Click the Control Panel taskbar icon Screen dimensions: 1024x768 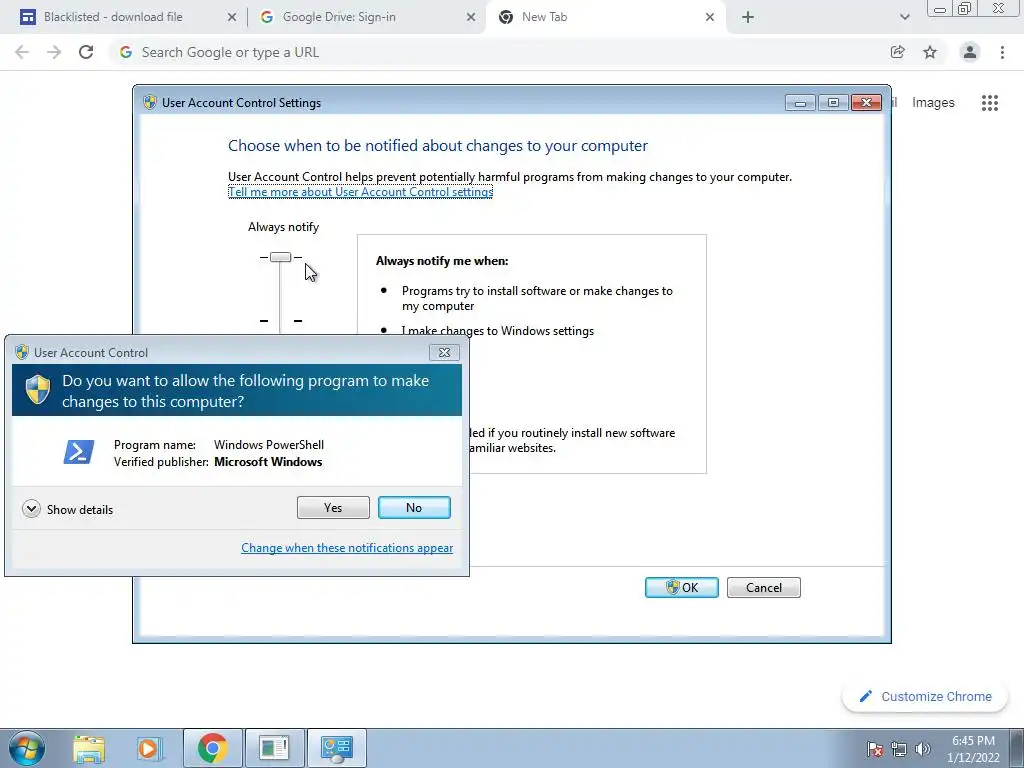point(336,748)
